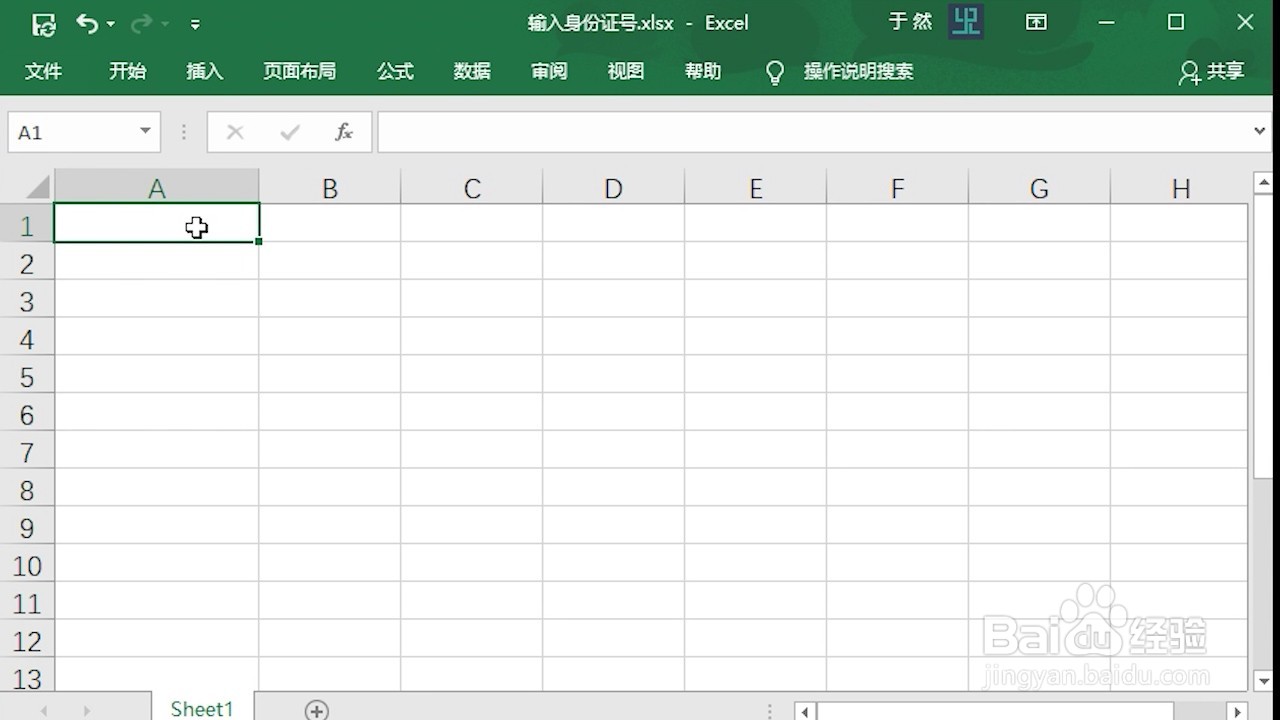Open the Ribbon Display Options icon
The image size is (1280, 720).
coord(1036,22)
